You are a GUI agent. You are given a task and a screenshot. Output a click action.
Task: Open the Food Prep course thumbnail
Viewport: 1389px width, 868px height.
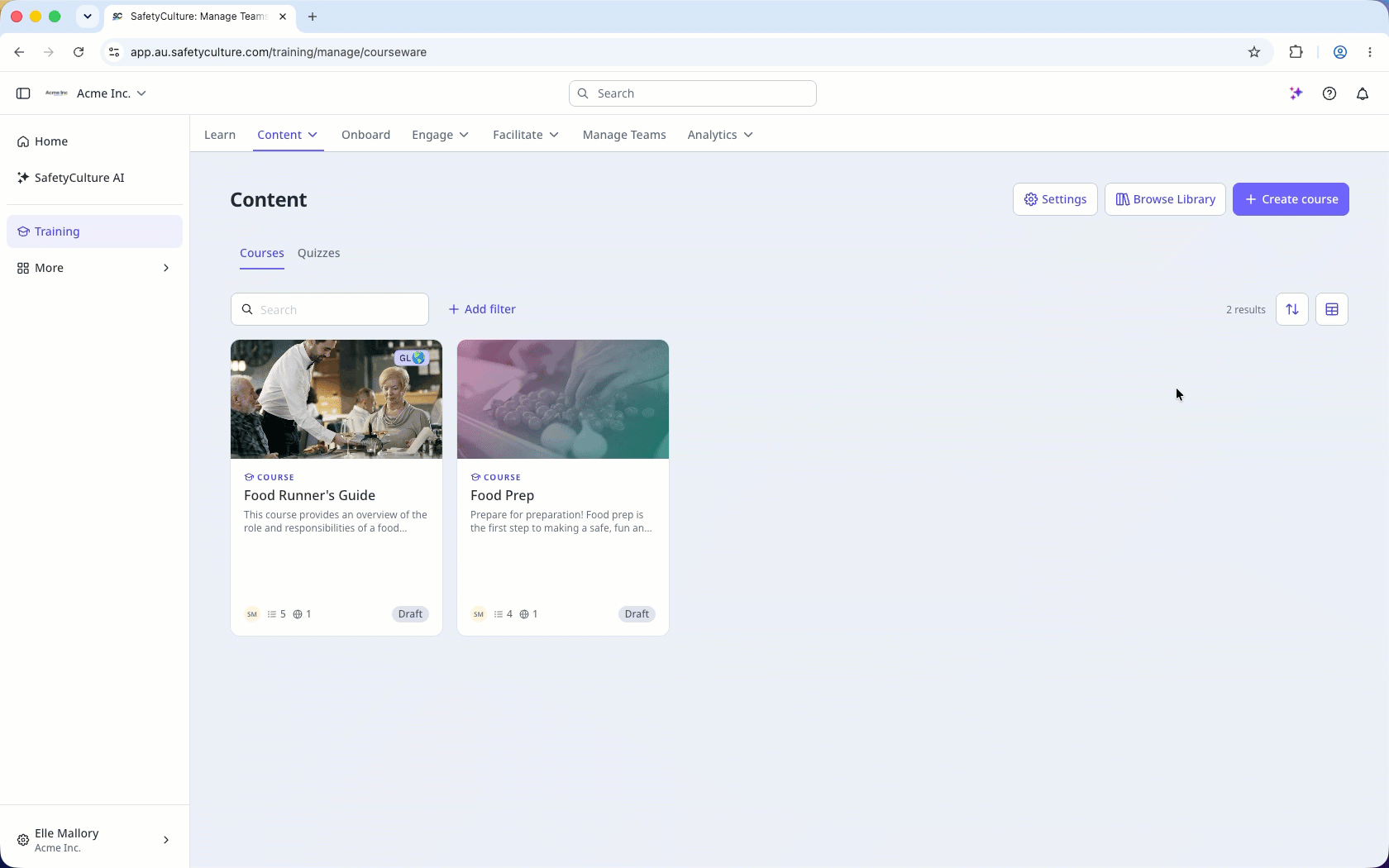pos(563,399)
